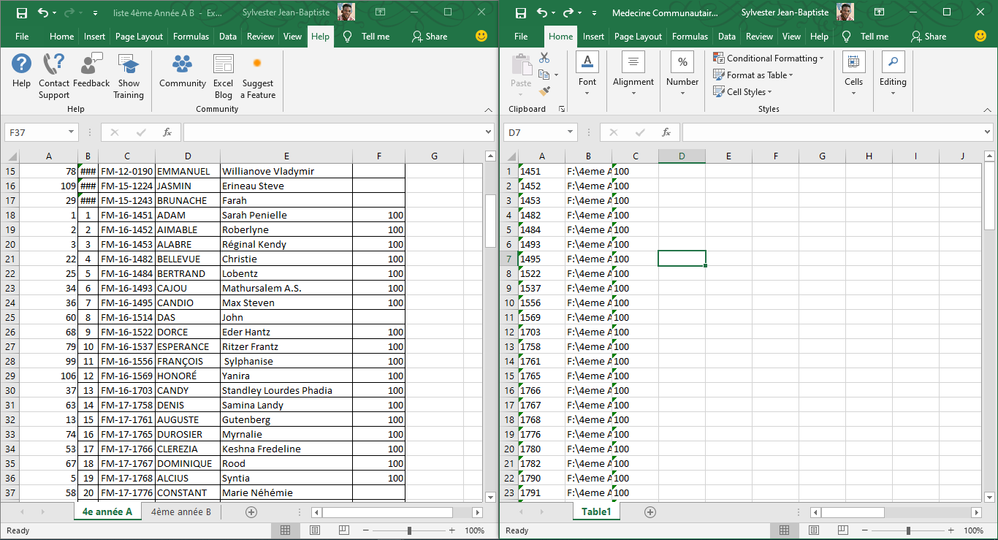The height and width of the screenshot is (540, 998).
Task: Add new sheet next to Table1 tab
Action: [650, 512]
